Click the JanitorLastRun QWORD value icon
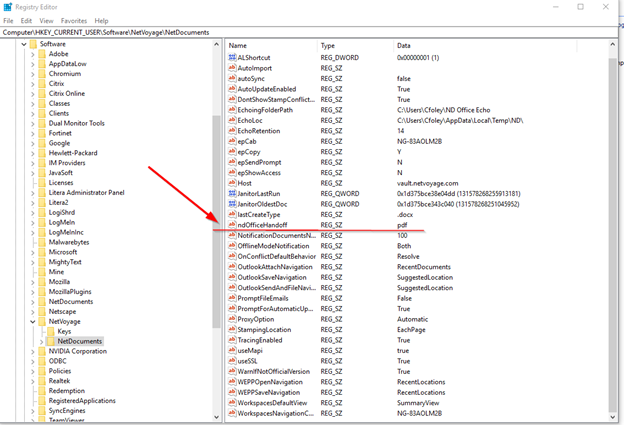Screen dimensions: 624x425 pyautogui.click(x=232, y=193)
